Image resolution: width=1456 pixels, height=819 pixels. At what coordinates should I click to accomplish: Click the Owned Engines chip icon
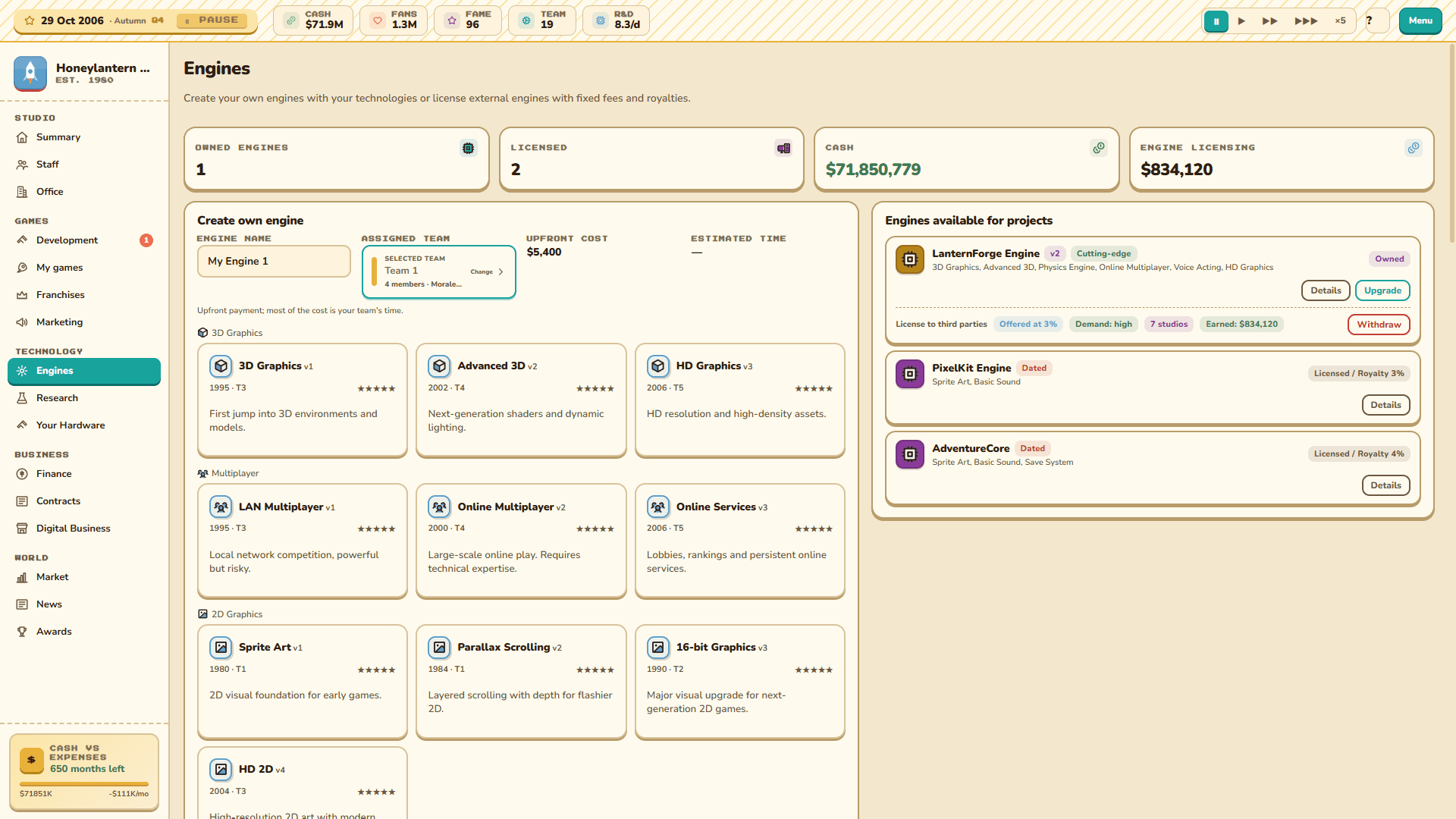point(469,149)
